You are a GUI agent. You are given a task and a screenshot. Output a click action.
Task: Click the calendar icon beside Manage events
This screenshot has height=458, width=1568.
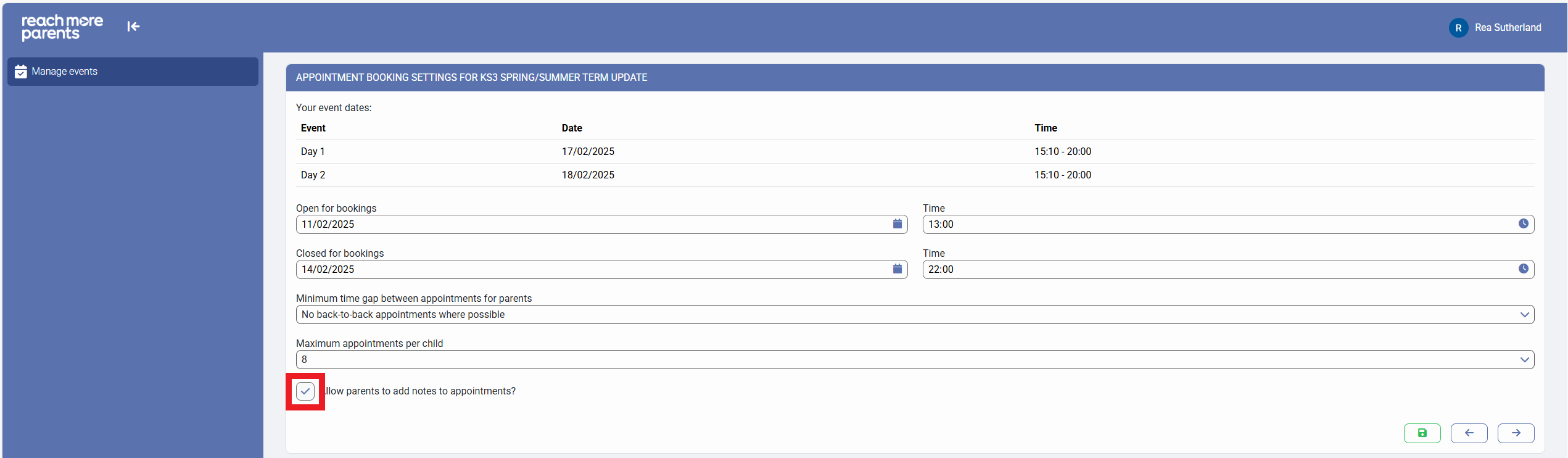click(21, 72)
